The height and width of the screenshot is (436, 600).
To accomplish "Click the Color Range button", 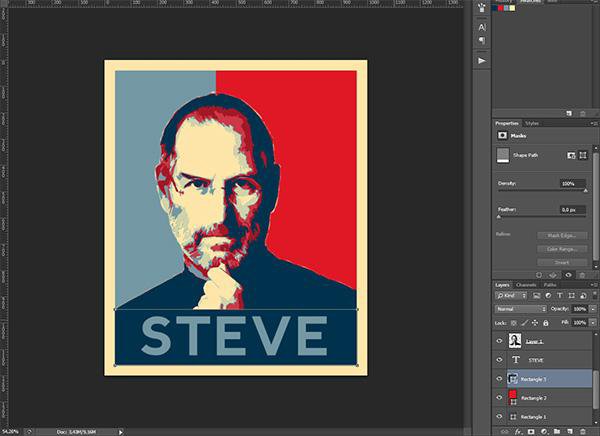I will (x=560, y=248).
